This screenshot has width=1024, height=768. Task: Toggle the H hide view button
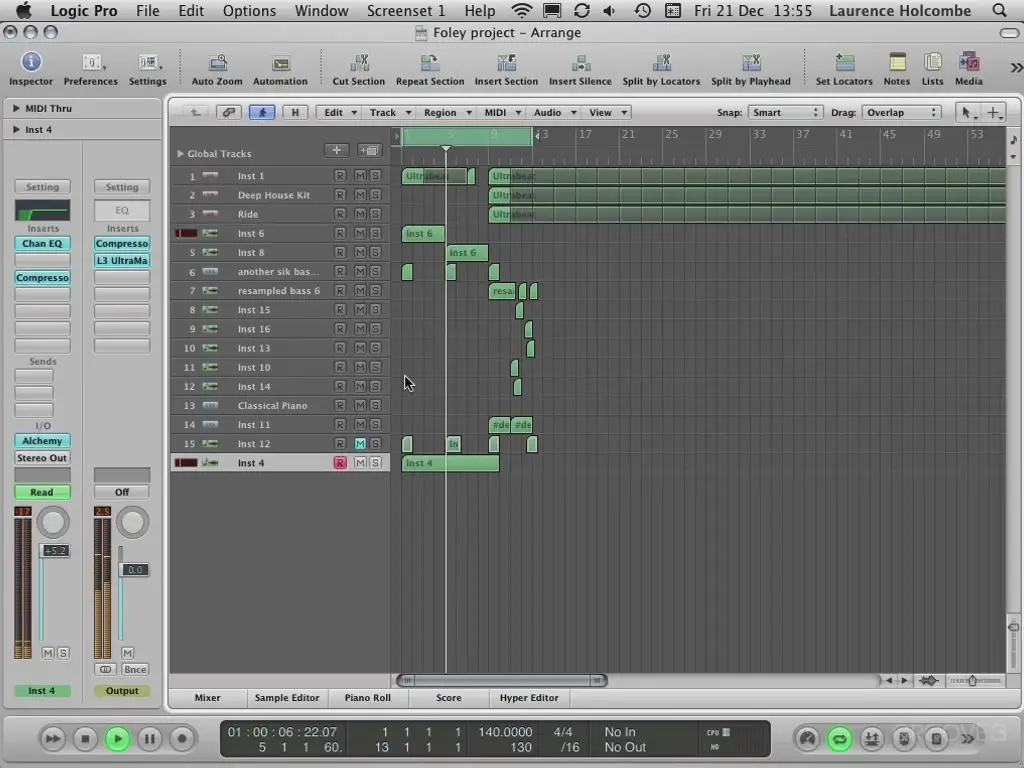[295, 112]
